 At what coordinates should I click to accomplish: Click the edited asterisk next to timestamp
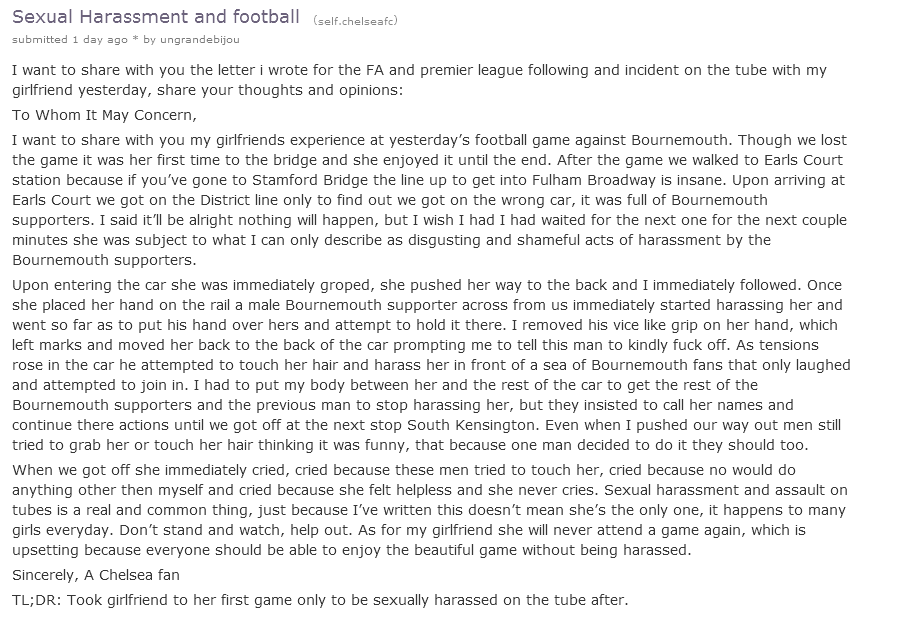(x=135, y=40)
